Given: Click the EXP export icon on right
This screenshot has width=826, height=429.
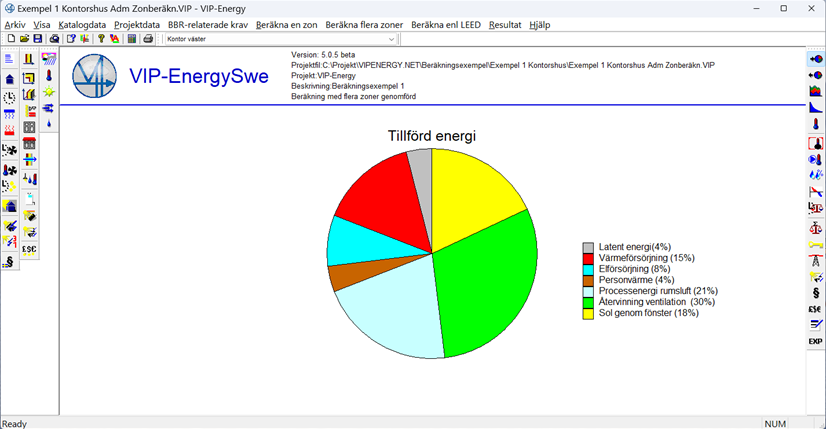Looking at the screenshot, I should coord(815,342).
